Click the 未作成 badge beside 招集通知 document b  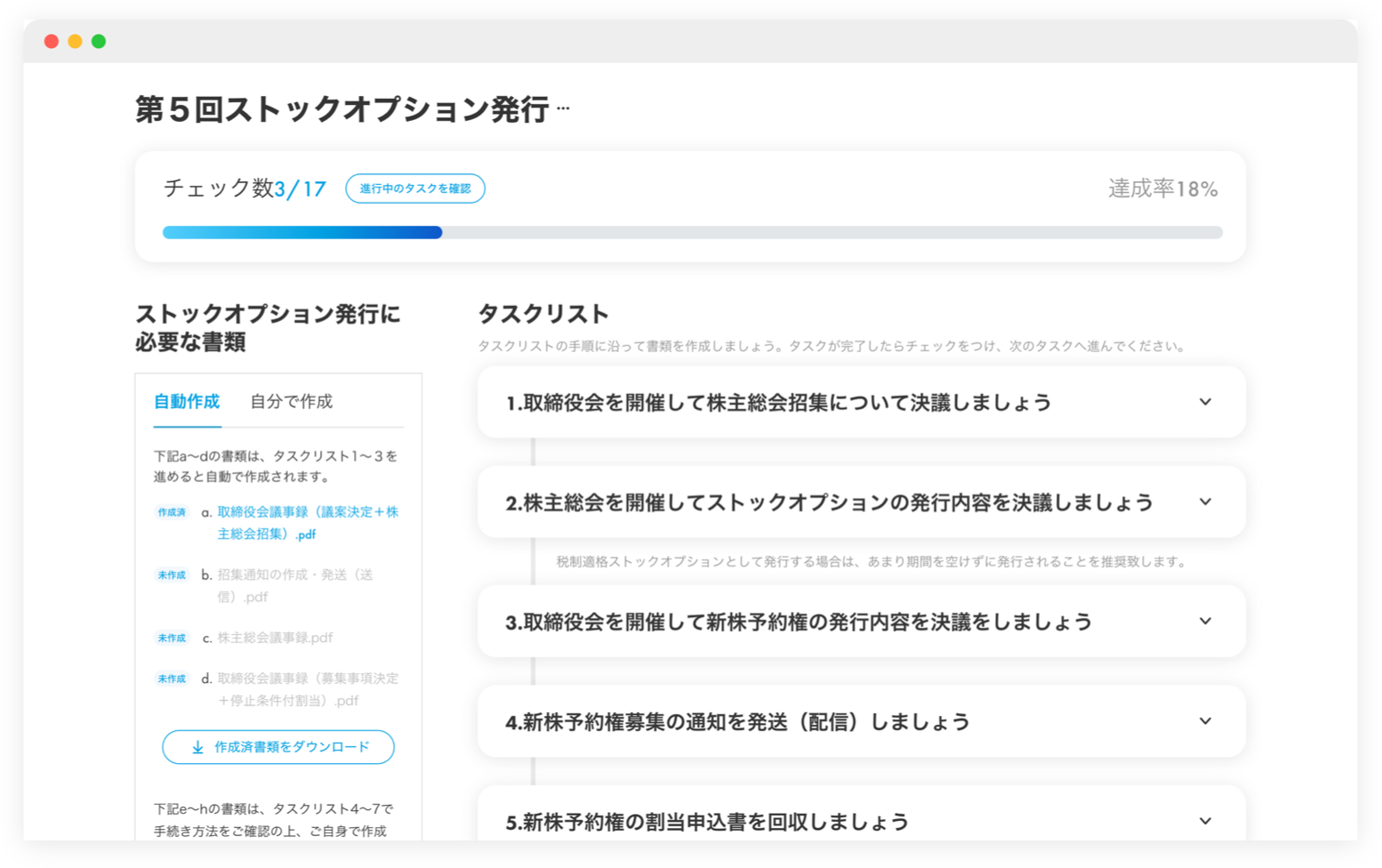click(x=172, y=575)
